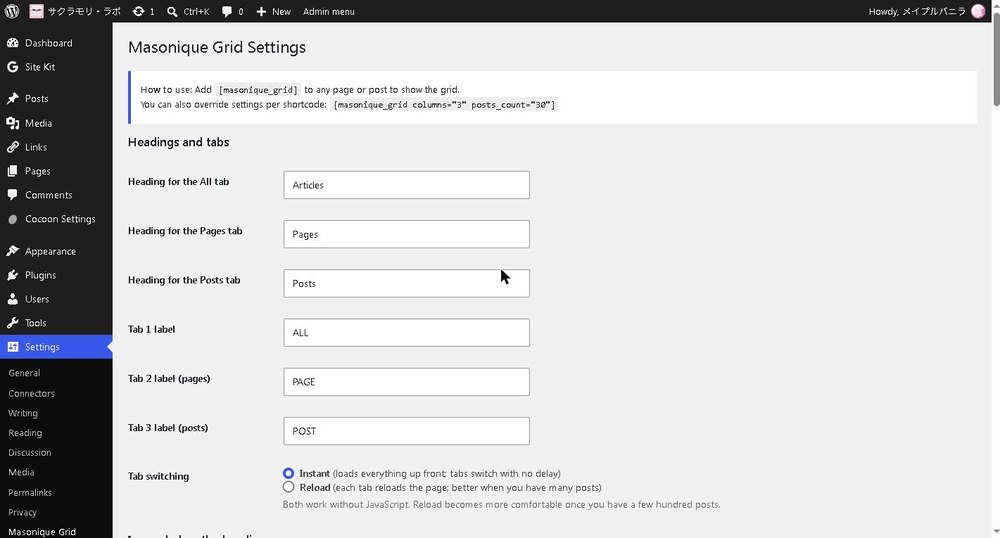1000x538 pixels.
Task: Click the Media library icon
Action: pyautogui.click(x=12, y=123)
